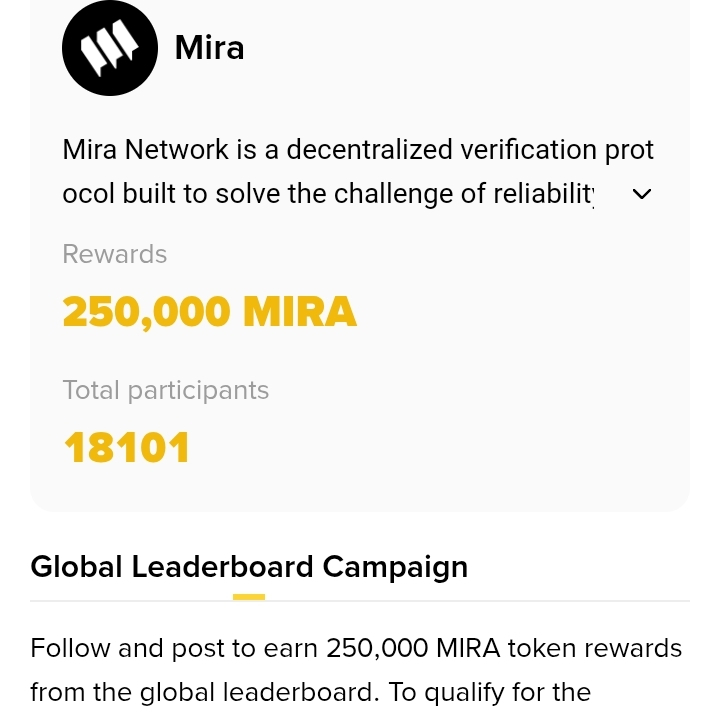Expand the Mira description with the chevron
The image size is (720, 720).
coord(643,194)
